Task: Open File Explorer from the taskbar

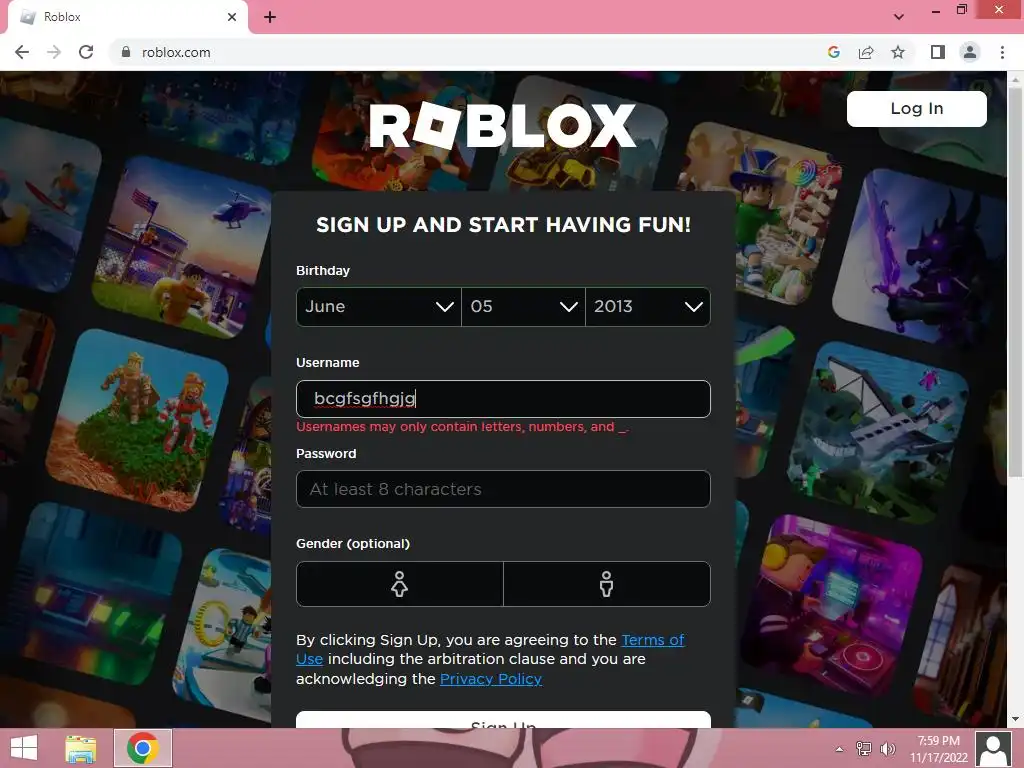Action: pos(81,748)
